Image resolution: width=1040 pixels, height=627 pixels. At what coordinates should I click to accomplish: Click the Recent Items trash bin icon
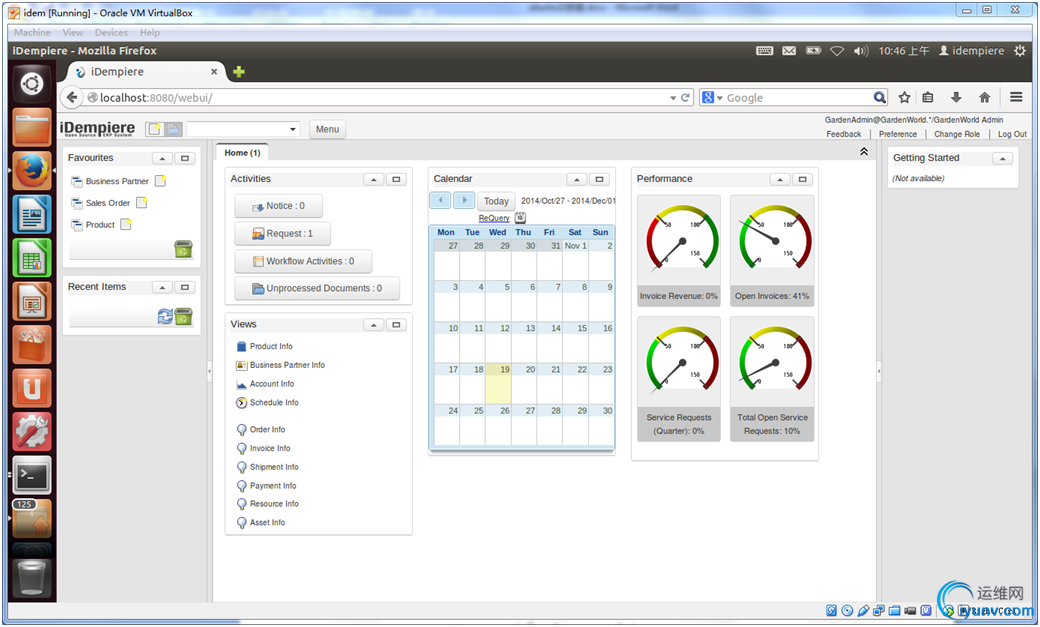click(184, 316)
